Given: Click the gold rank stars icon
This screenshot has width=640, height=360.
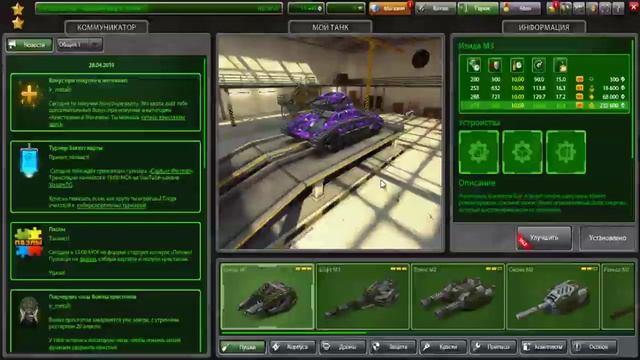Looking at the screenshot, I should coord(18,16).
